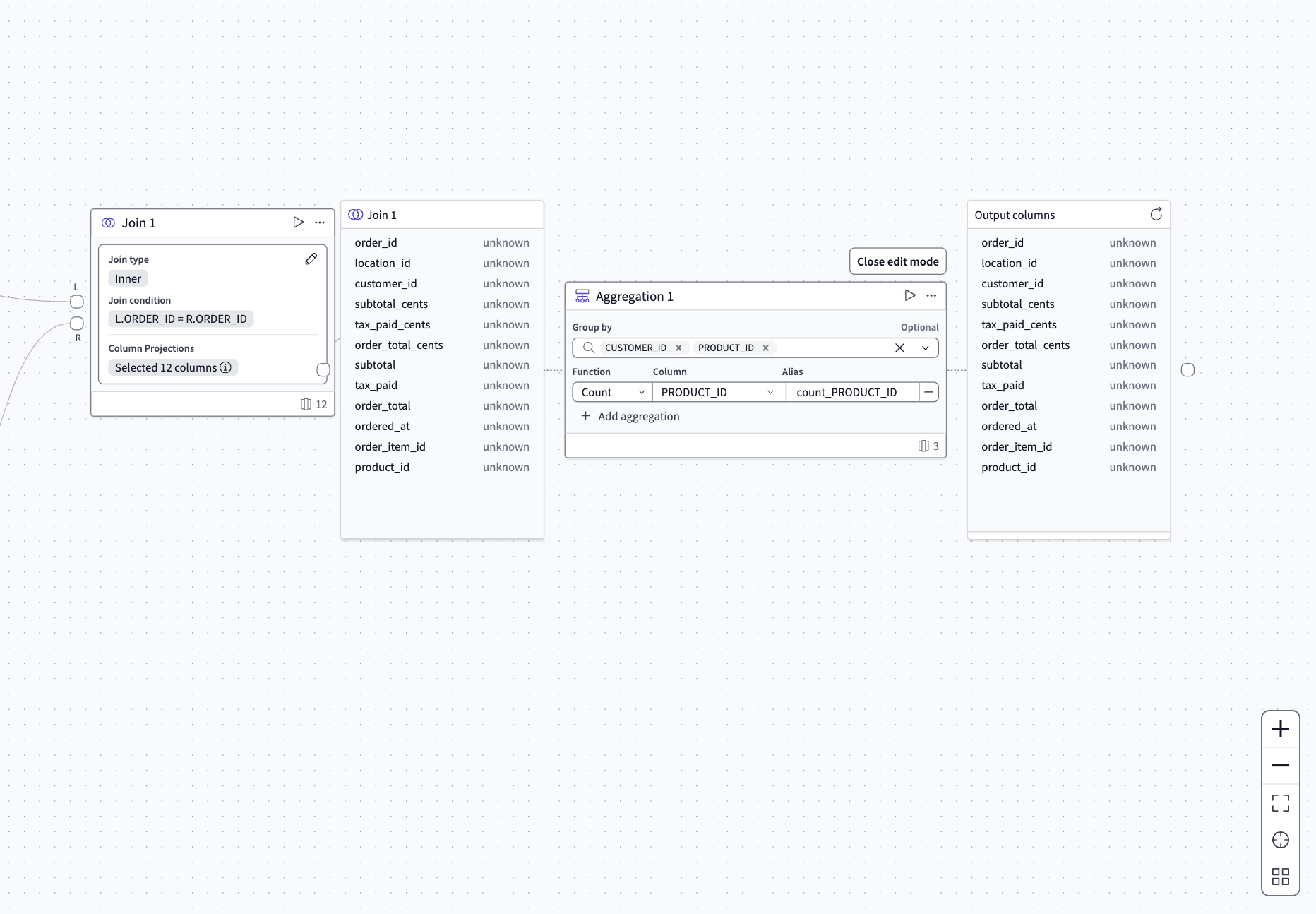This screenshot has height=914, width=1316.
Task: Open the Join 1 options menu
Action: [x=319, y=222]
